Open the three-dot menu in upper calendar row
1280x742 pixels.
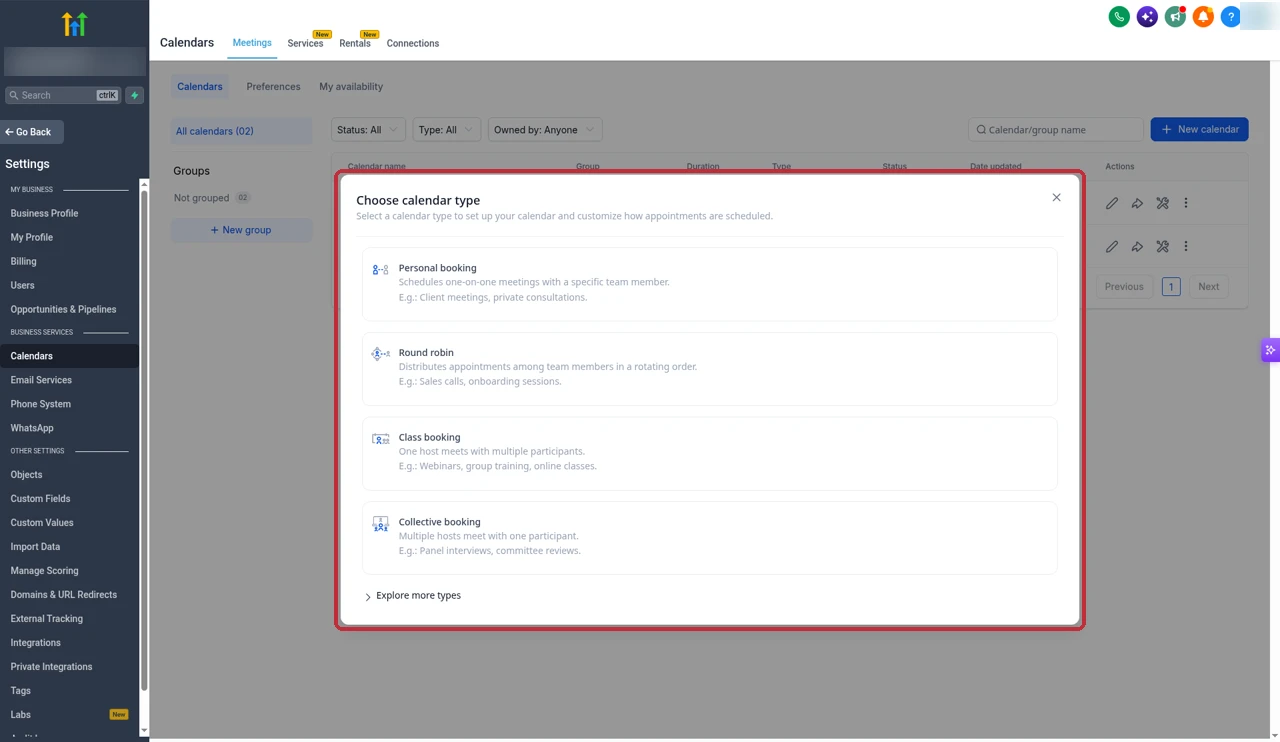(1186, 203)
